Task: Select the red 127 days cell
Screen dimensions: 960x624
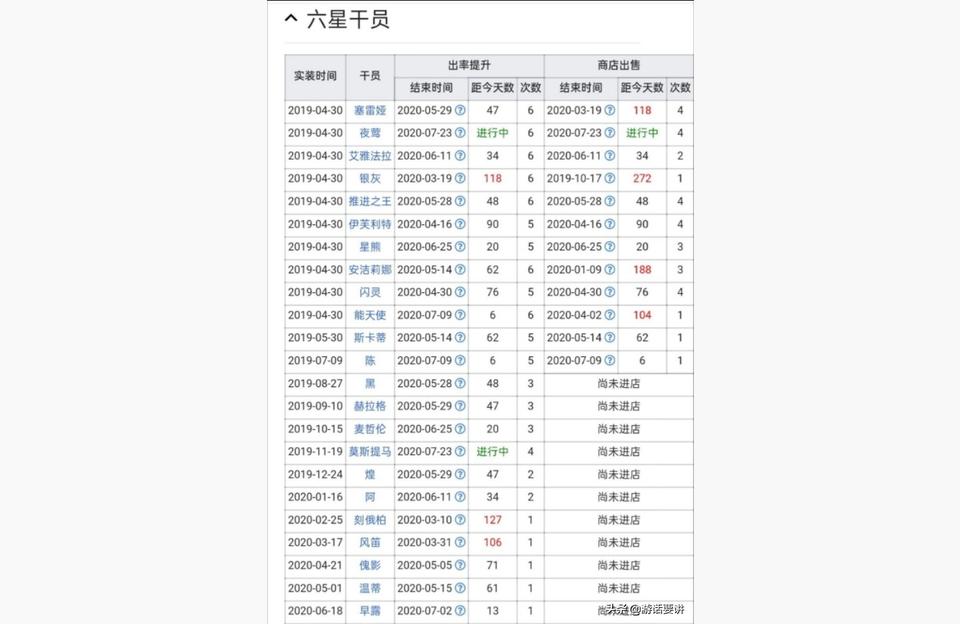Action: 492,520
